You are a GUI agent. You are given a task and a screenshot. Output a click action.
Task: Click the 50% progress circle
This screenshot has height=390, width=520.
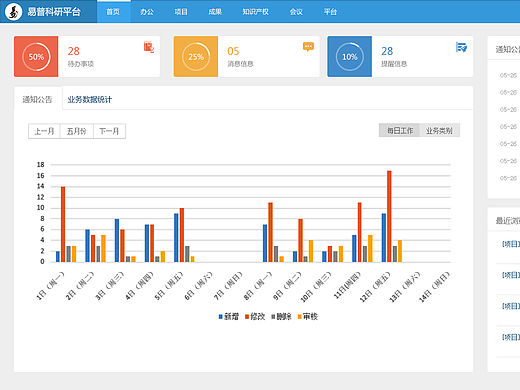(x=36, y=57)
